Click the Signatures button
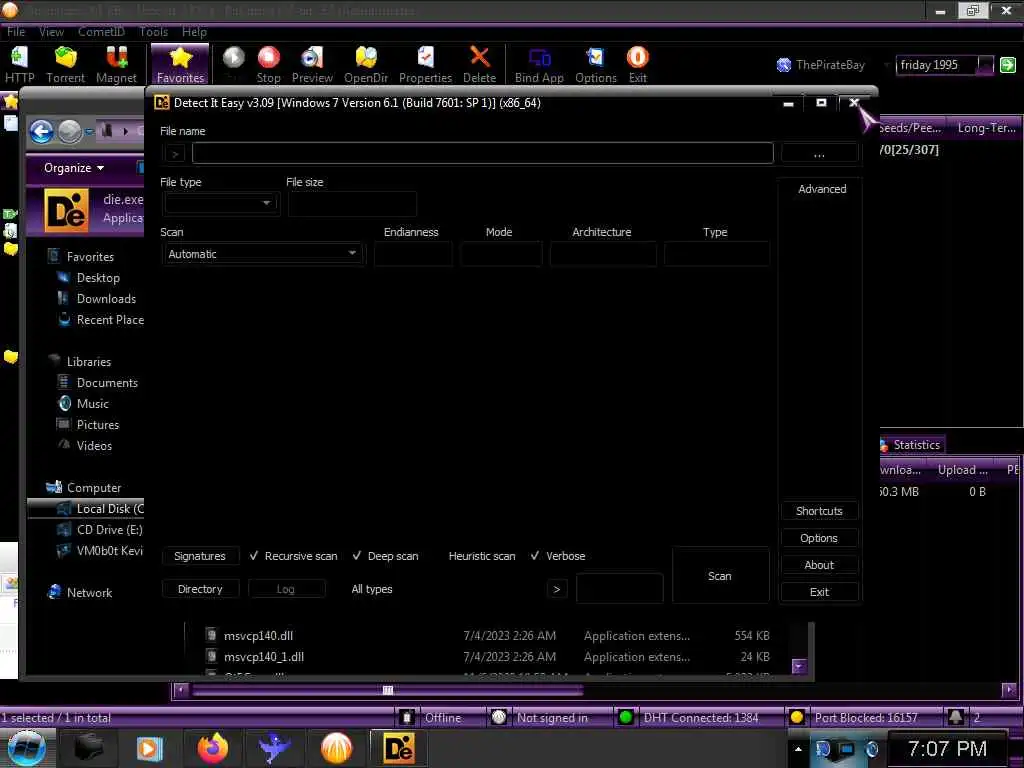Screen dimensions: 1024x768 pyautogui.click(x=200, y=556)
